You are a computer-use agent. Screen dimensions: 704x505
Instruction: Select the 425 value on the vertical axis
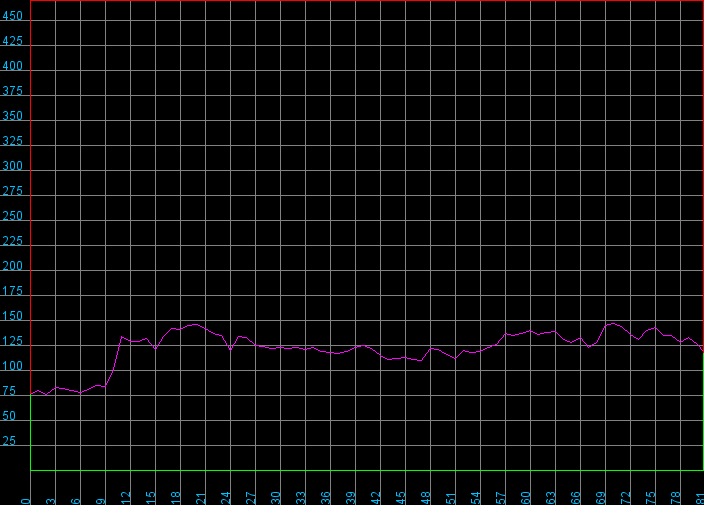[13, 41]
